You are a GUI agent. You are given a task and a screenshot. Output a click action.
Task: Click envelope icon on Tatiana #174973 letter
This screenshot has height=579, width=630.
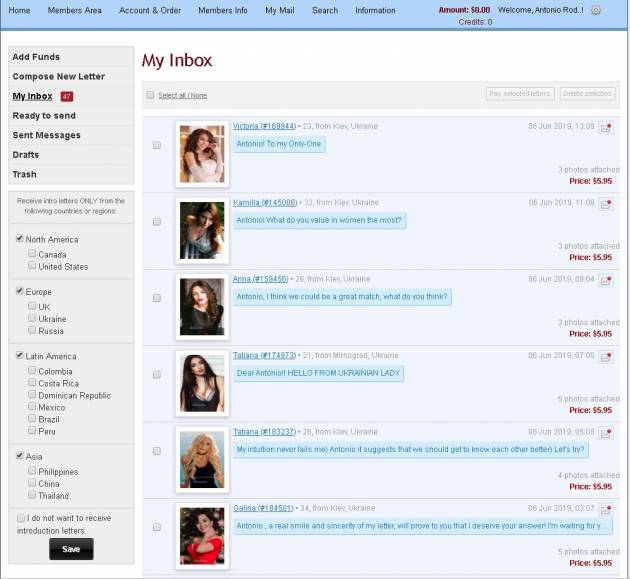(606, 357)
